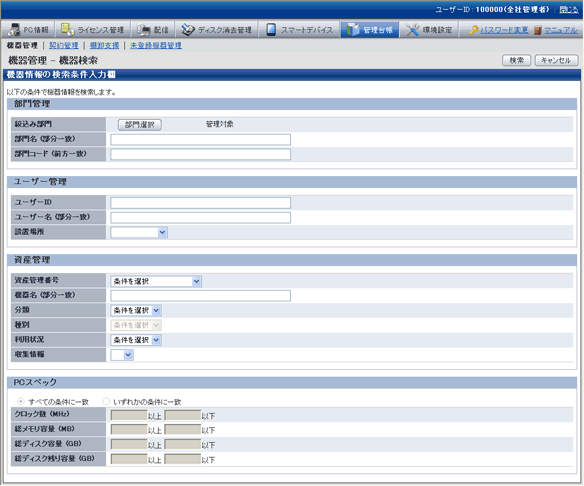Viewport: 584px width, 486px height.
Task: Open 環境設定 via the wrench icon
Action: tap(412, 29)
